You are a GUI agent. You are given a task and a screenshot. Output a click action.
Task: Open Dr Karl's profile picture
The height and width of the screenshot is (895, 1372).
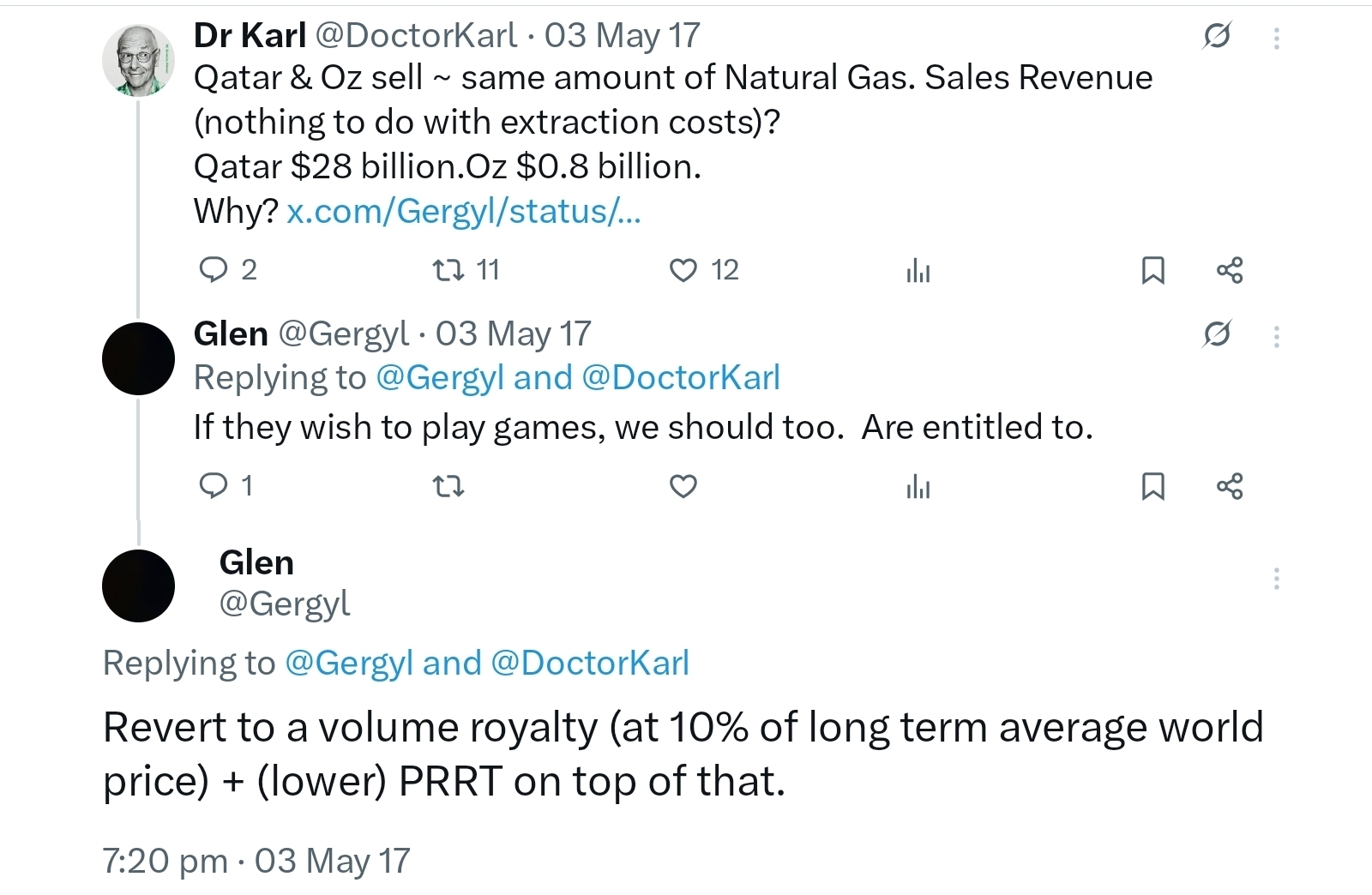pos(138,60)
